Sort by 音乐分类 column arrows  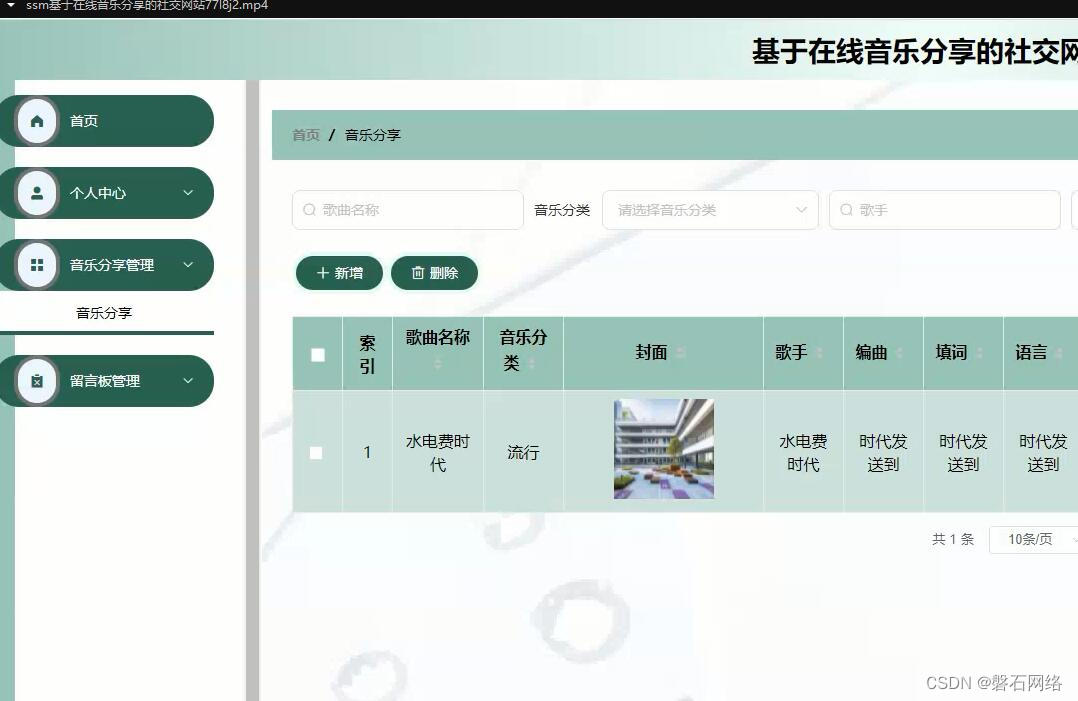531,364
